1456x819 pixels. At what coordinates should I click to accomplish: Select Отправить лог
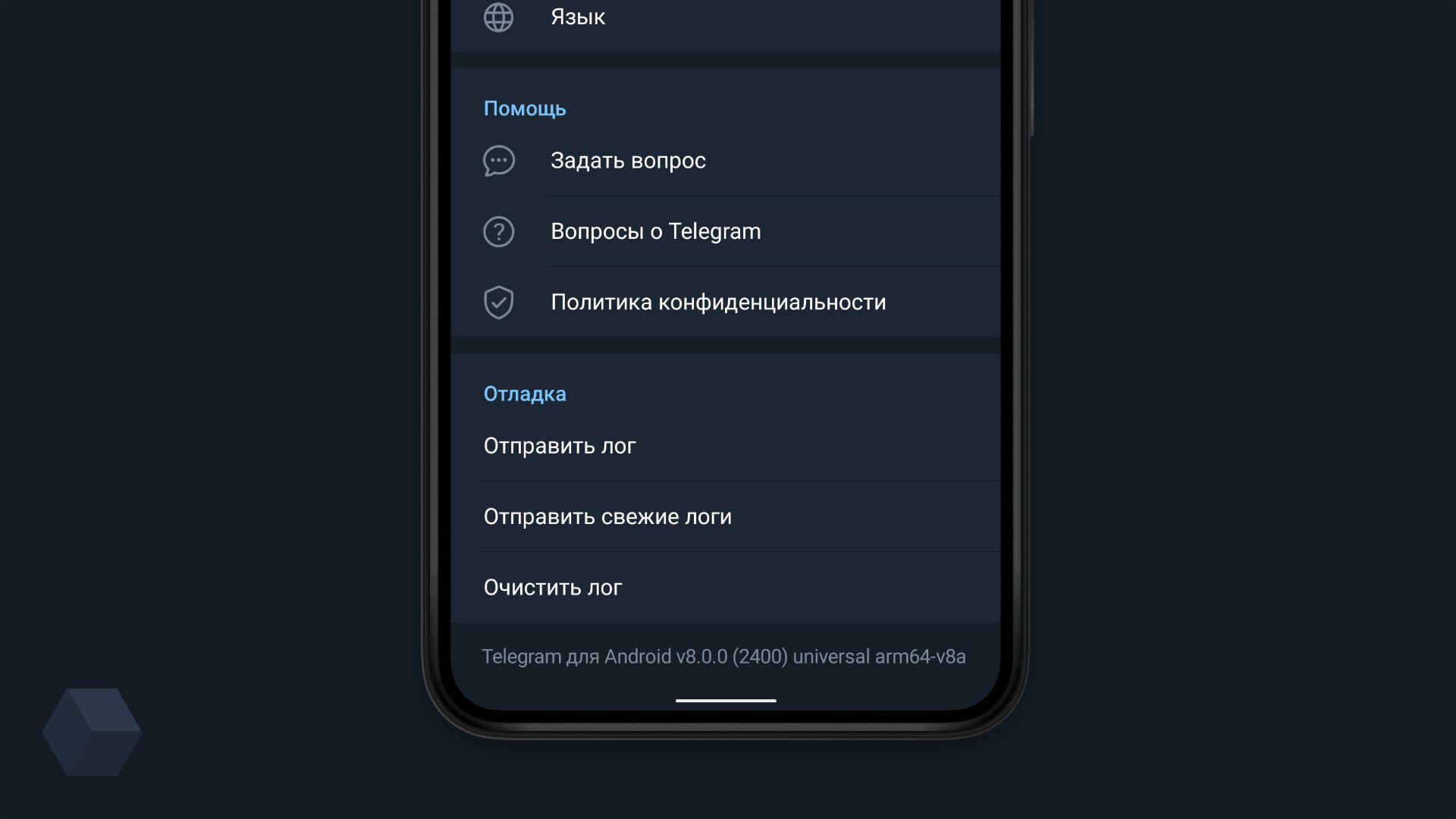(x=726, y=446)
